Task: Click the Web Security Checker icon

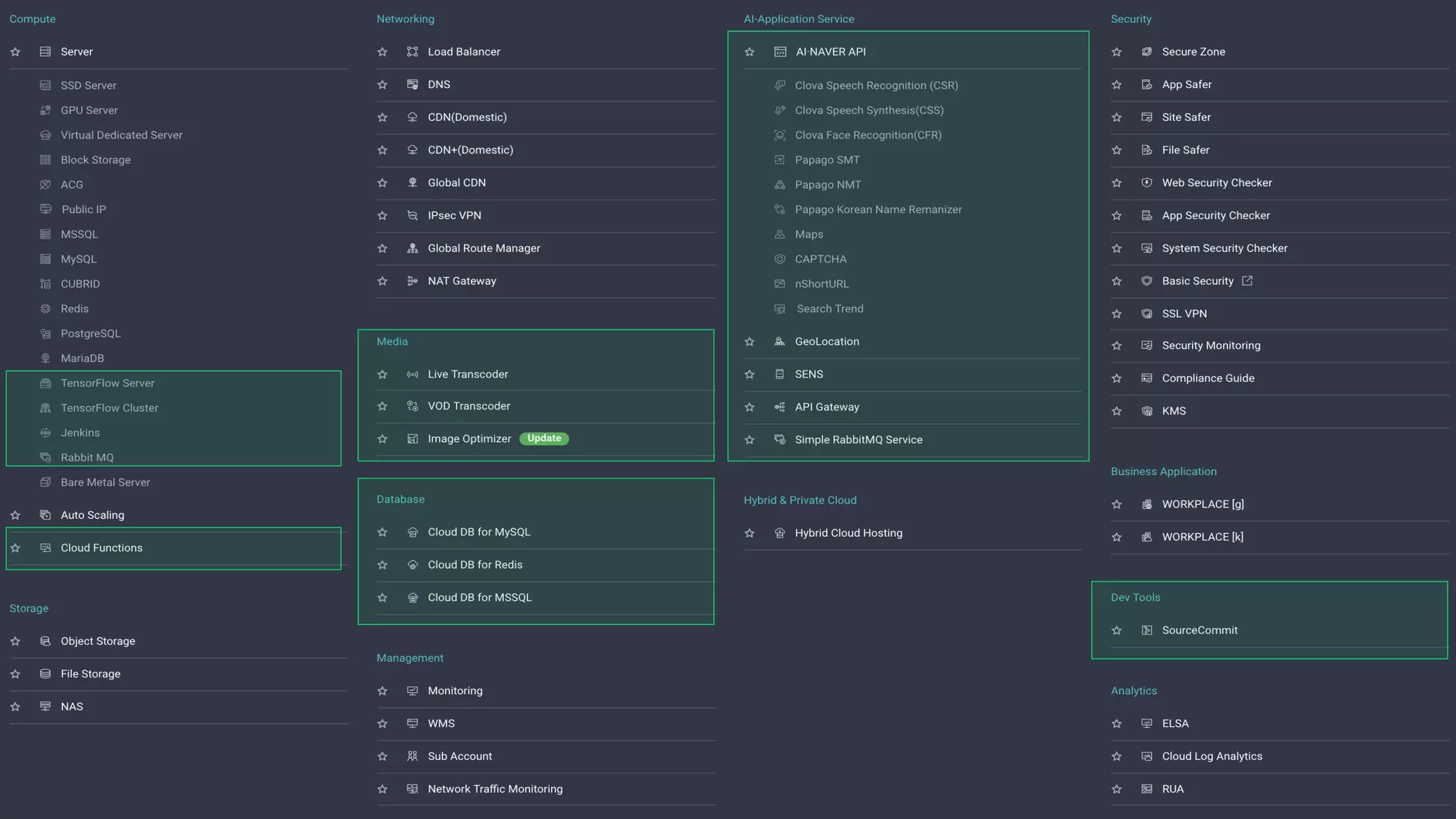Action: pyautogui.click(x=1147, y=183)
